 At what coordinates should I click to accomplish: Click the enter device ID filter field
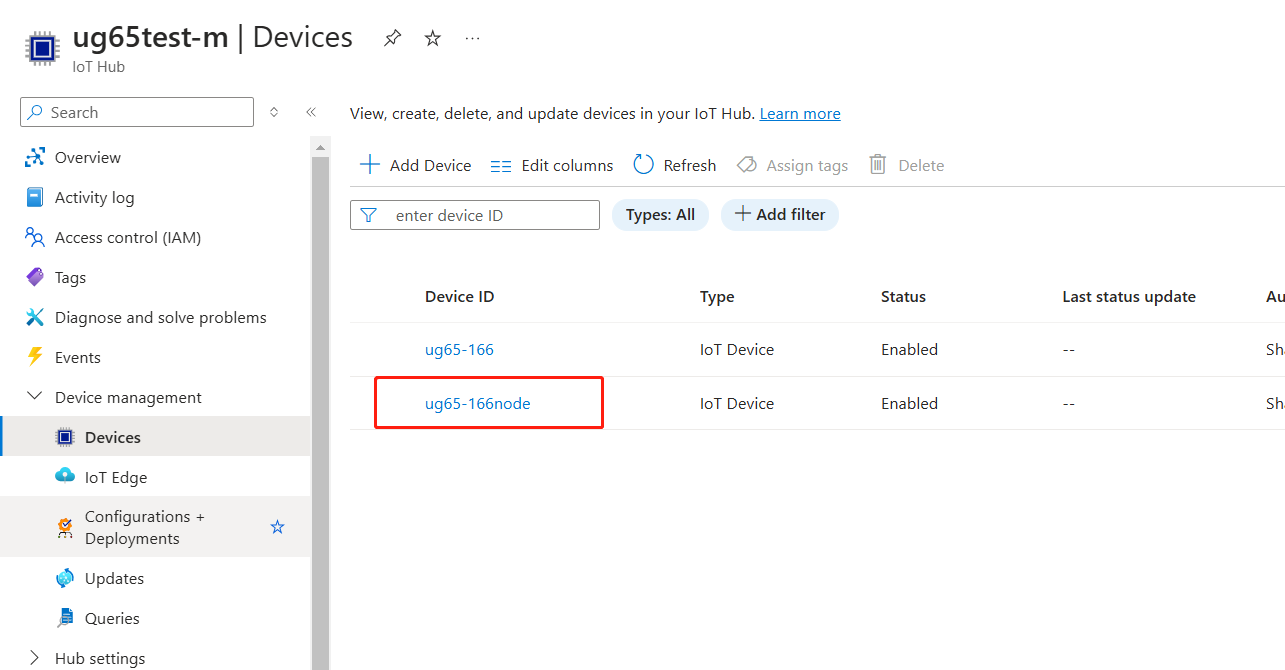tap(475, 215)
